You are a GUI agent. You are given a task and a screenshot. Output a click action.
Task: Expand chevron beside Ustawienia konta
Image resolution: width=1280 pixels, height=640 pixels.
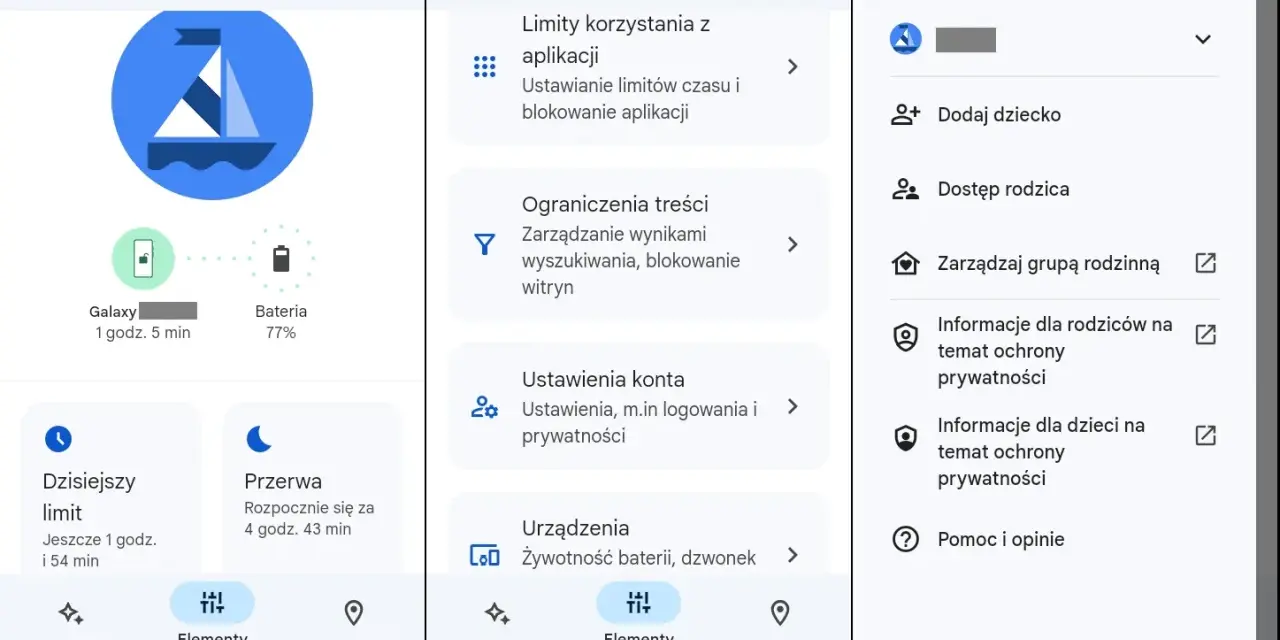pos(792,407)
